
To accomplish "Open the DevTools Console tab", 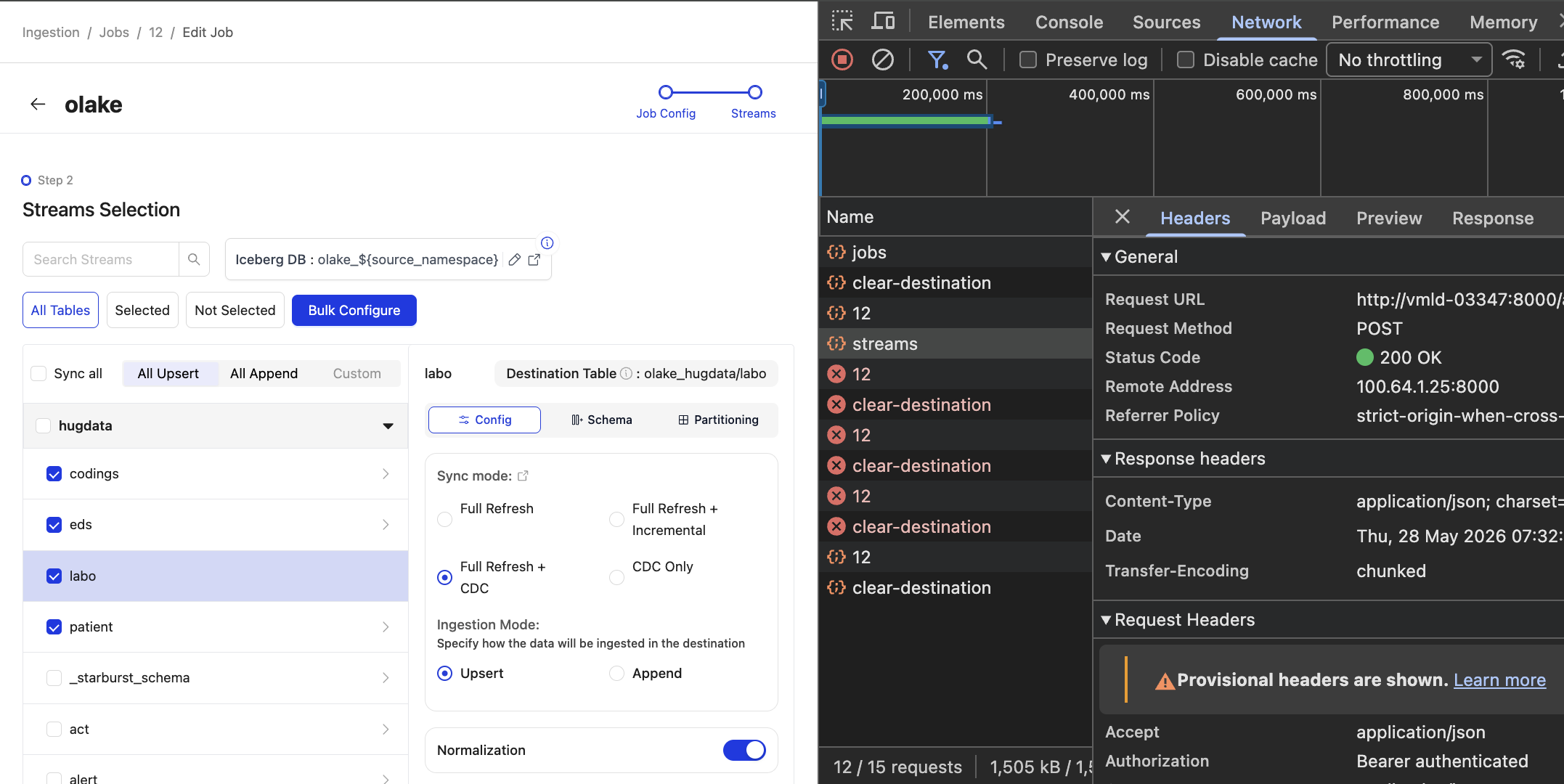I will [x=1069, y=22].
